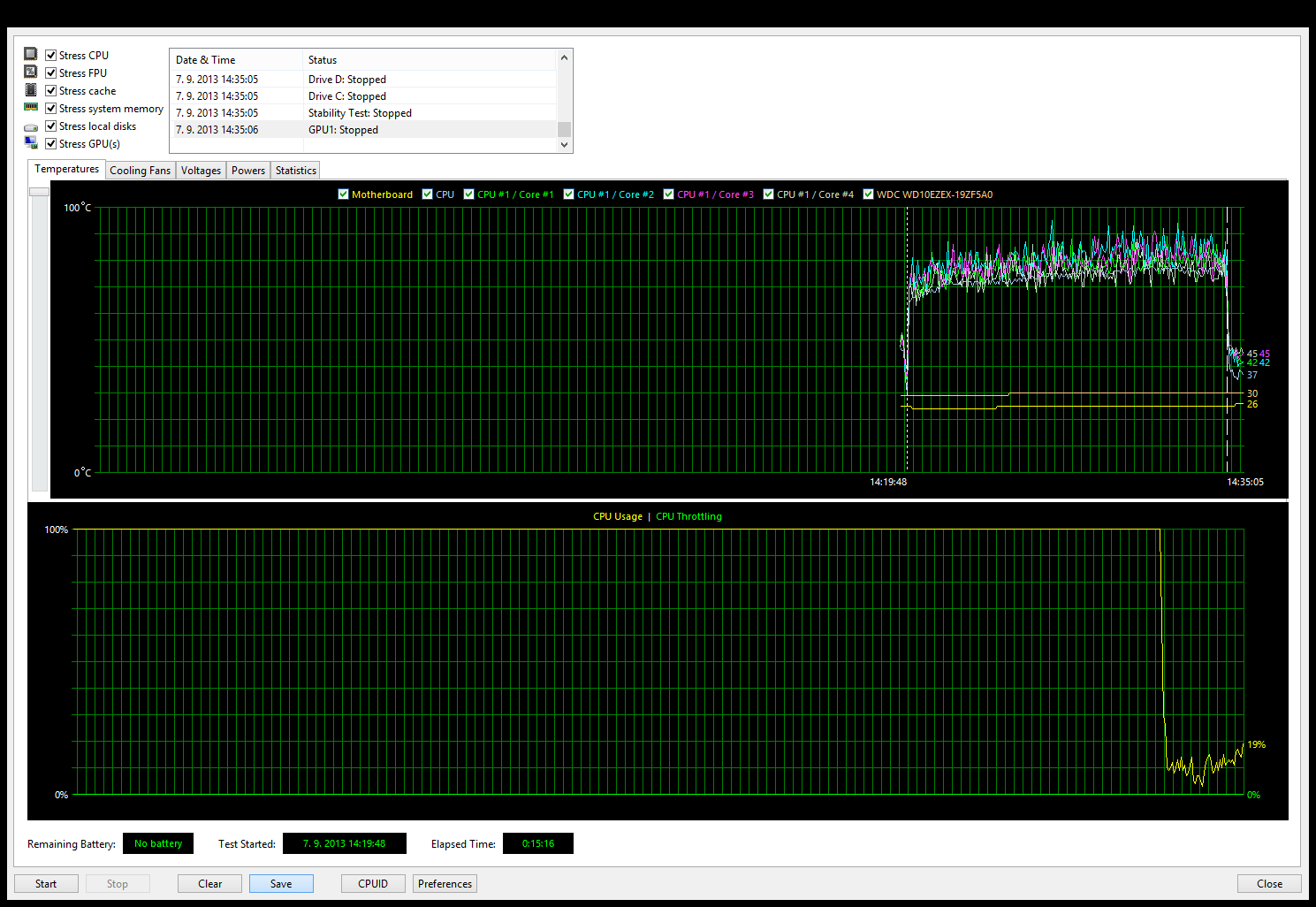Viewport: 1316px width, 907px height.
Task: Click the GPU monitor icon beside Stress GPU(s)
Action: coord(31,143)
